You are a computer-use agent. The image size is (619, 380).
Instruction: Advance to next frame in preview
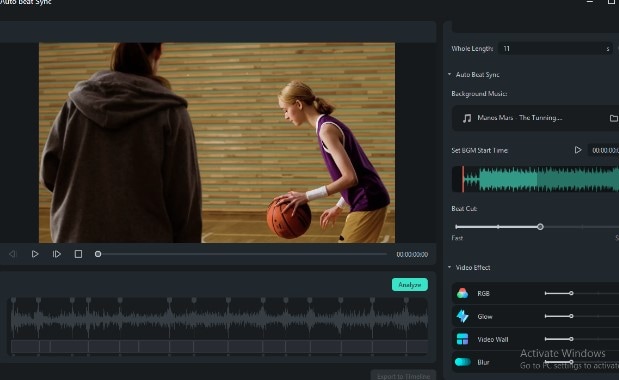[56, 254]
